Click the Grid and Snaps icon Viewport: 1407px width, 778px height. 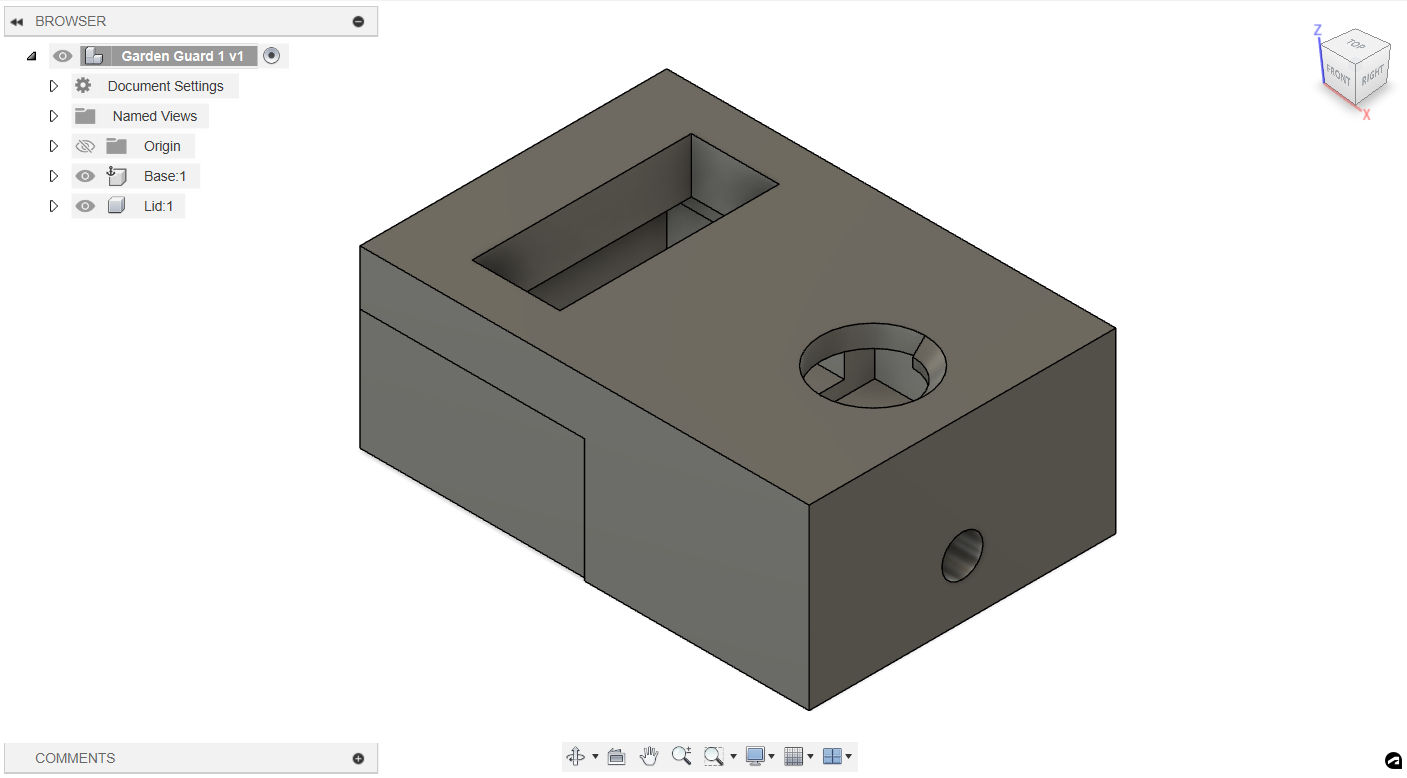pos(794,757)
